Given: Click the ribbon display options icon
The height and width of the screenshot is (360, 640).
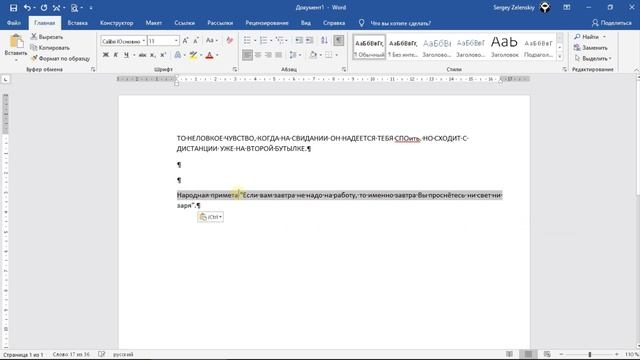Looking at the screenshot, I should (x=567, y=7).
